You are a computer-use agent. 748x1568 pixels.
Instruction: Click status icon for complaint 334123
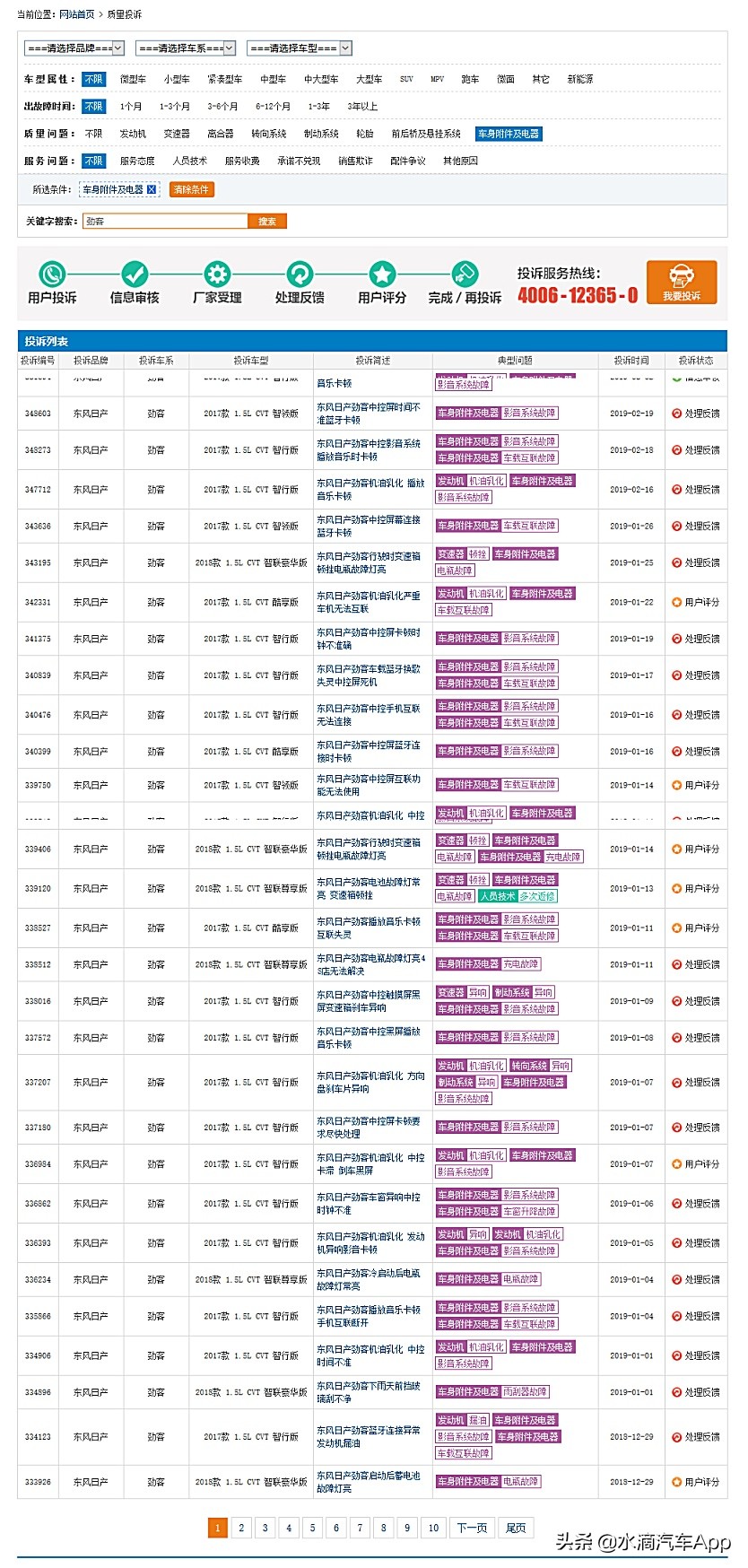pos(677,1436)
